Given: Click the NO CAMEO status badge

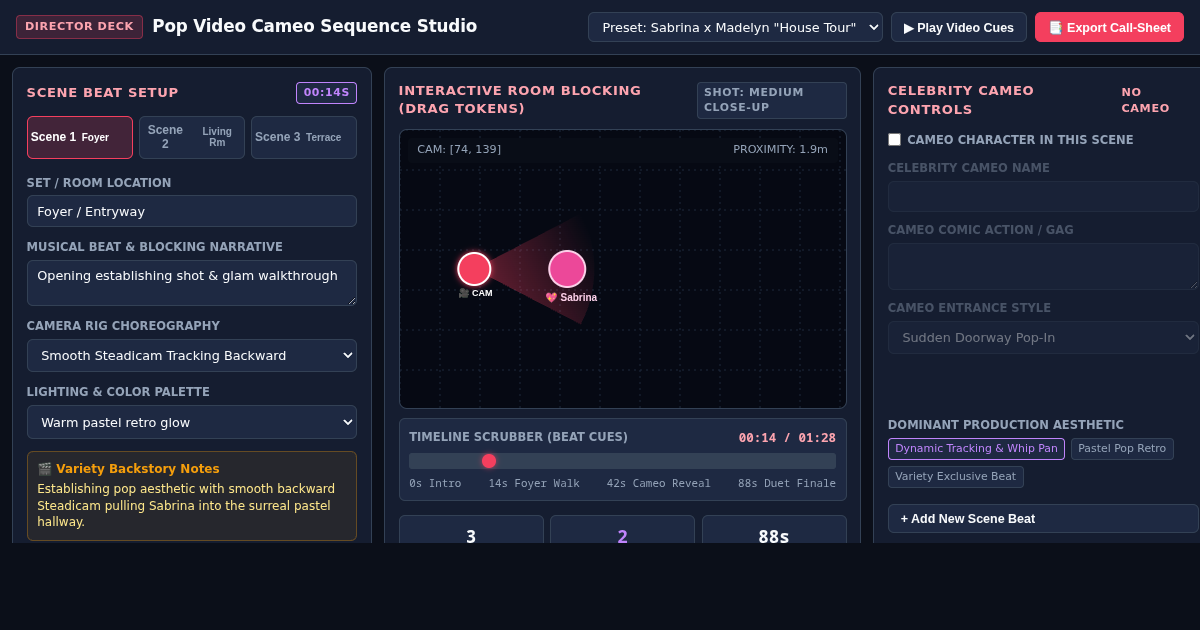Looking at the screenshot, I should [1145, 100].
